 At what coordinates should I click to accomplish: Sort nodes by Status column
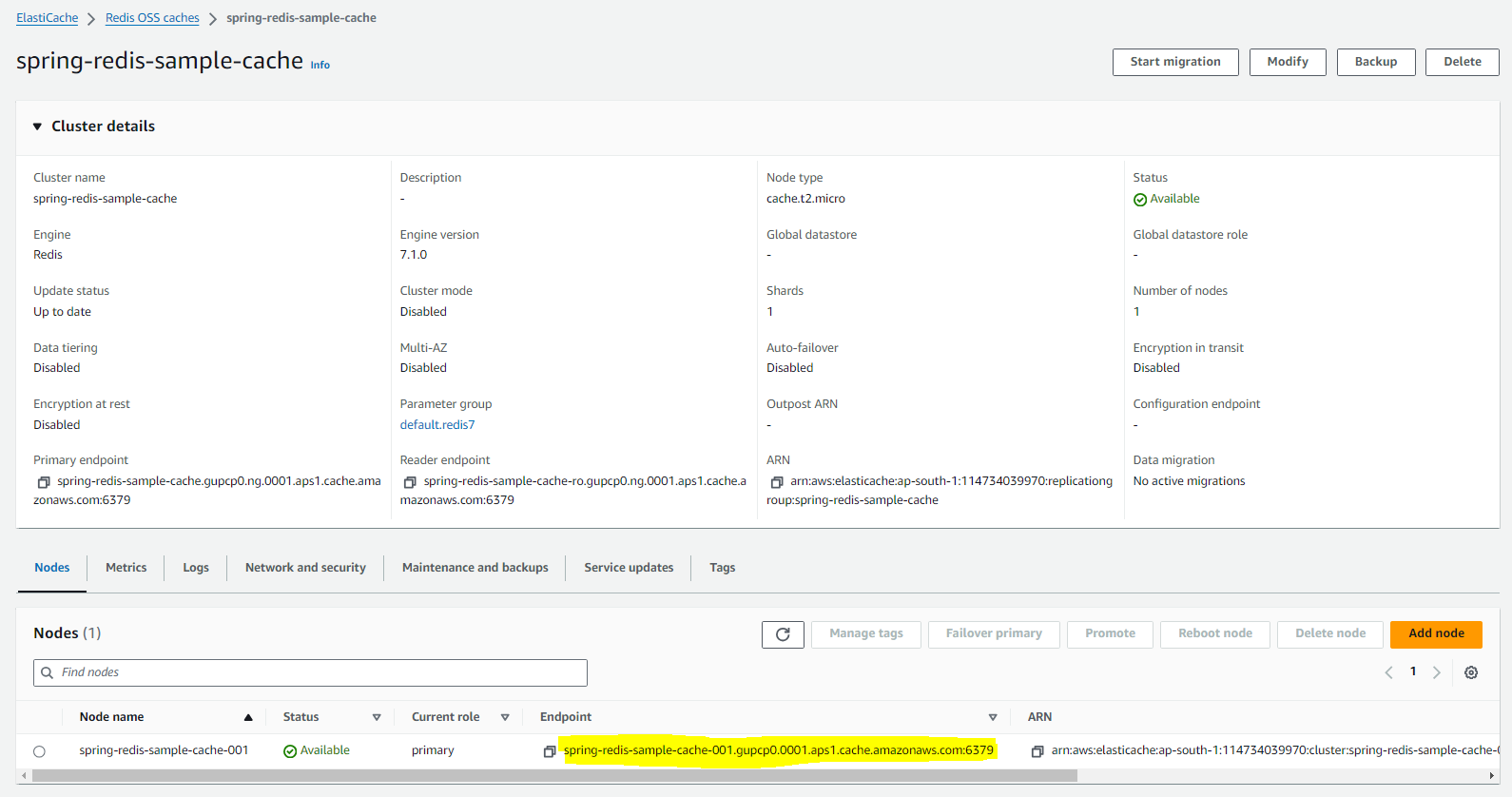click(377, 717)
